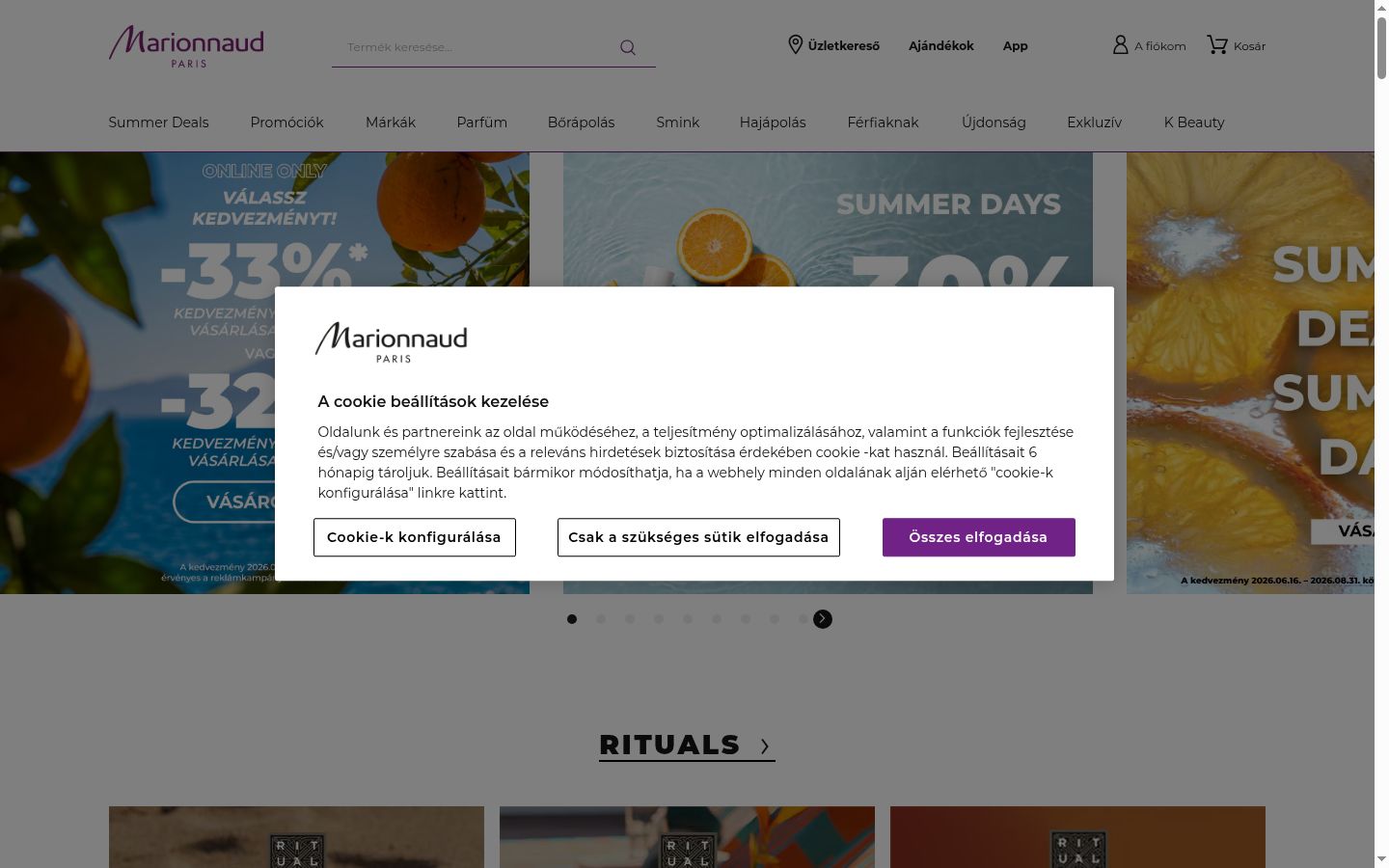Accept all cookies with Összes elfogadása
The image size is (1389, 868).
(x=978, y=537)
